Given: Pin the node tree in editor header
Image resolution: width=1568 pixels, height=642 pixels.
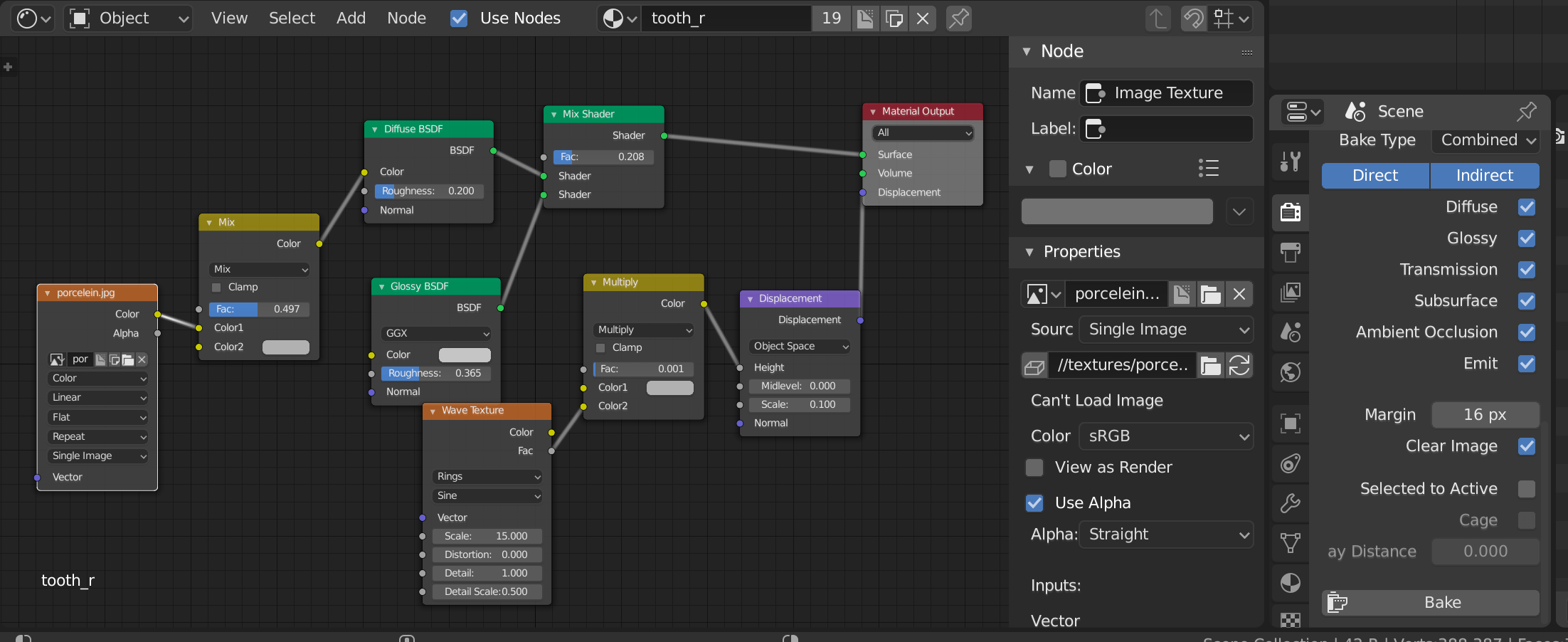Looking at the screenshot, I should click(x=959, y=19).
